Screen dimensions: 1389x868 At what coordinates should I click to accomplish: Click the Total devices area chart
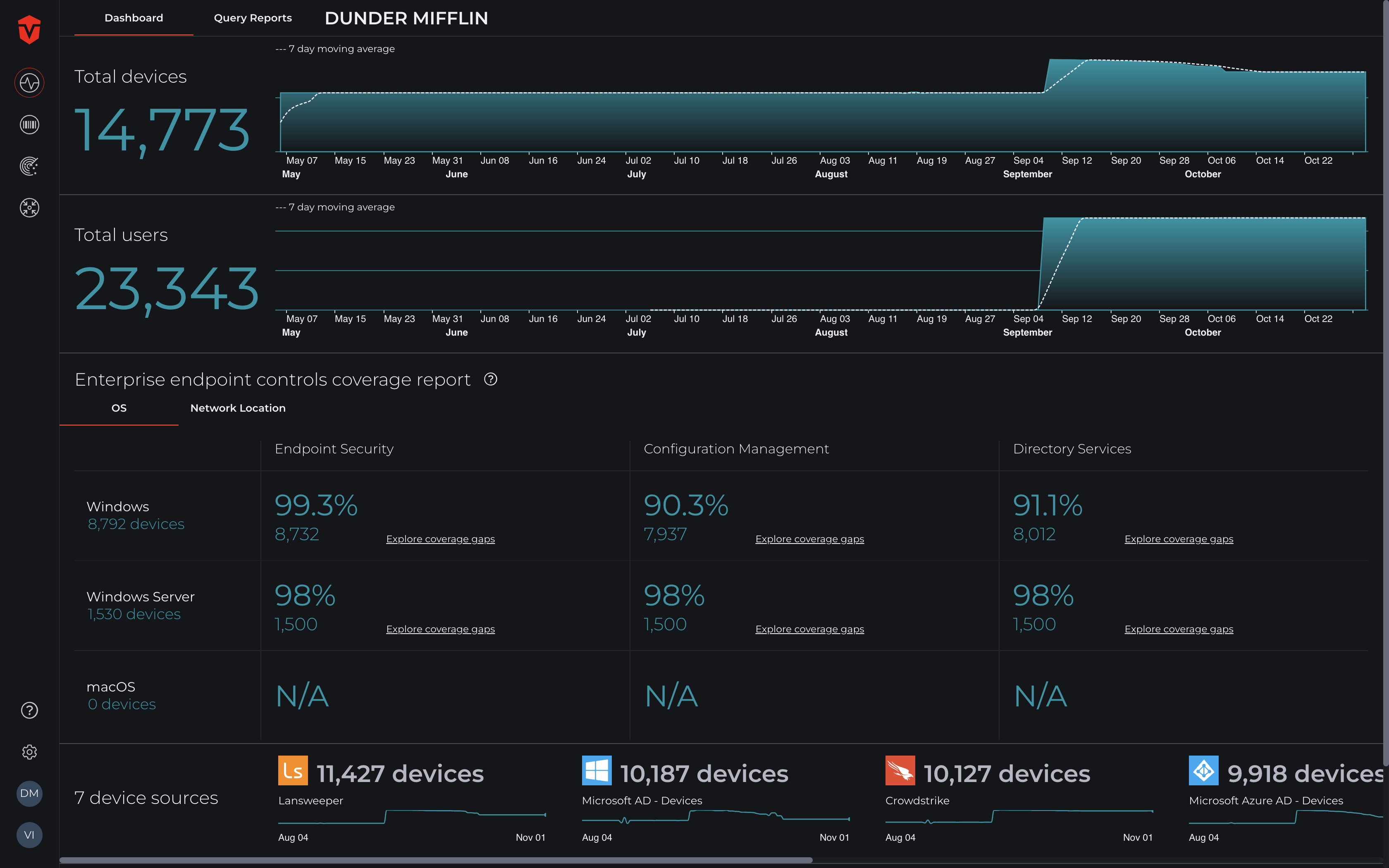click(823, 106)
